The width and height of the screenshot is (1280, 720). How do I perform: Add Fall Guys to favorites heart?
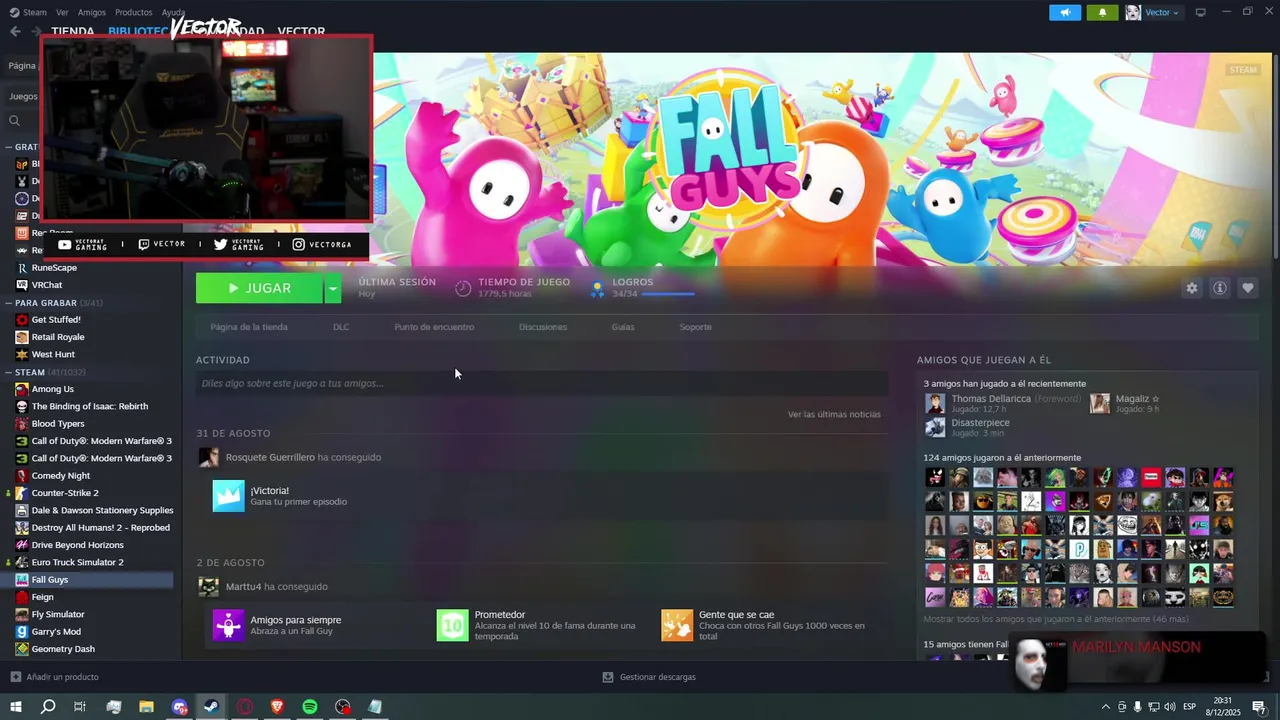tap(1247, 288)
